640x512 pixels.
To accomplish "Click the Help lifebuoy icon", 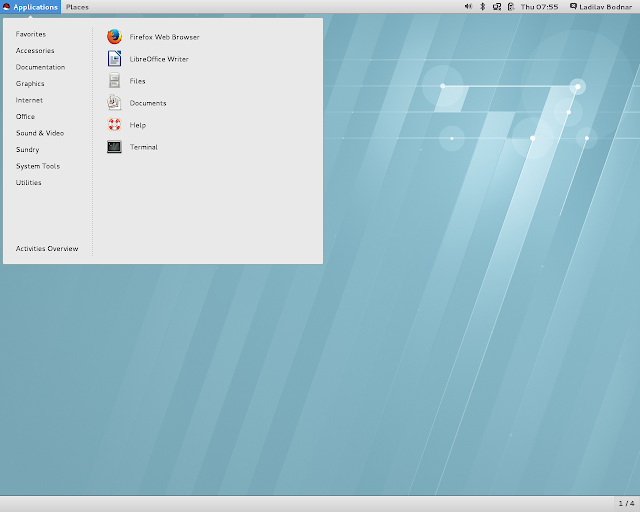I will (114, 125).
